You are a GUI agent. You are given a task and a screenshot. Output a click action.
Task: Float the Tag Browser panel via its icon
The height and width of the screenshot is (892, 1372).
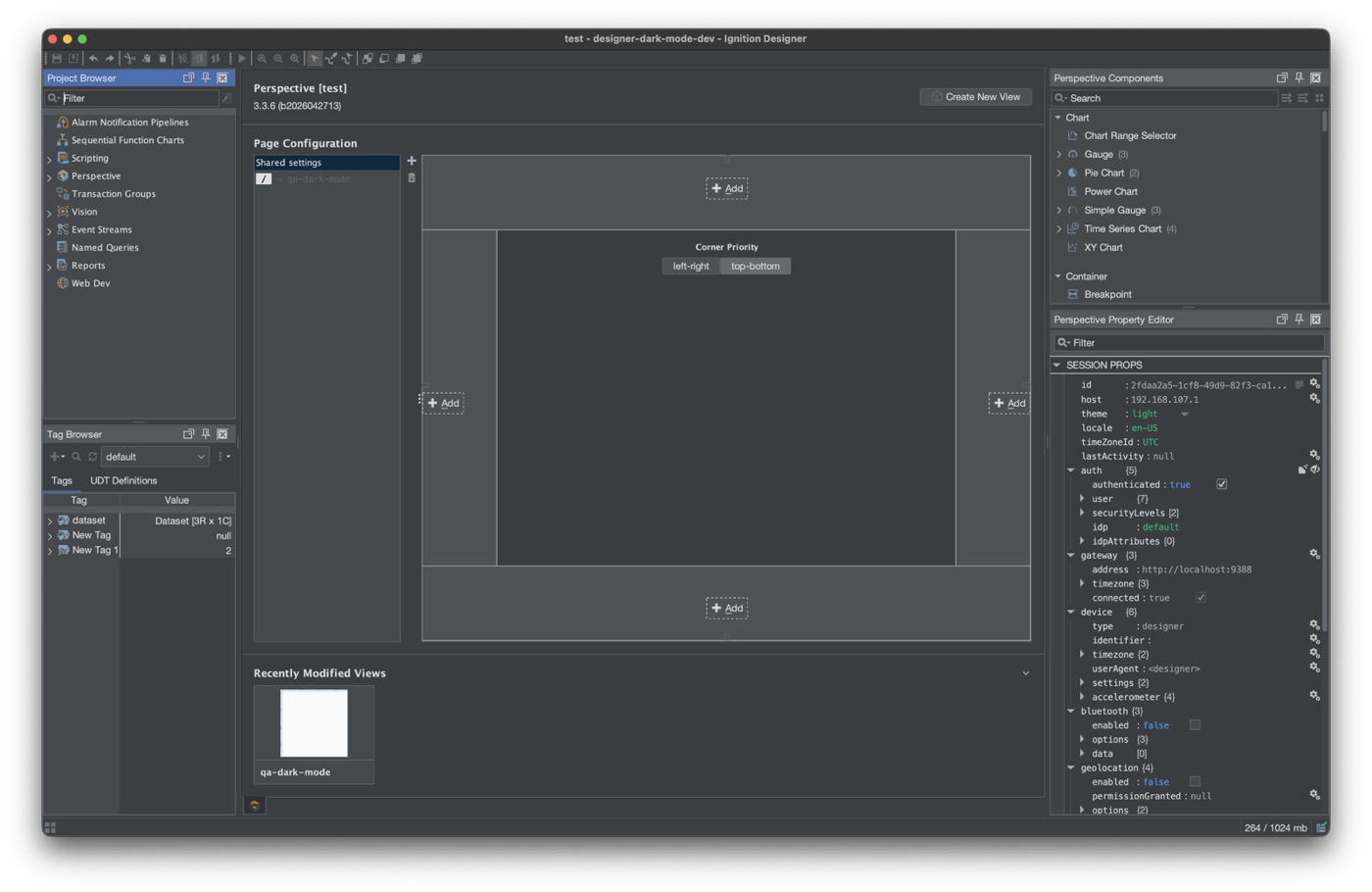(x=188, y=434)
